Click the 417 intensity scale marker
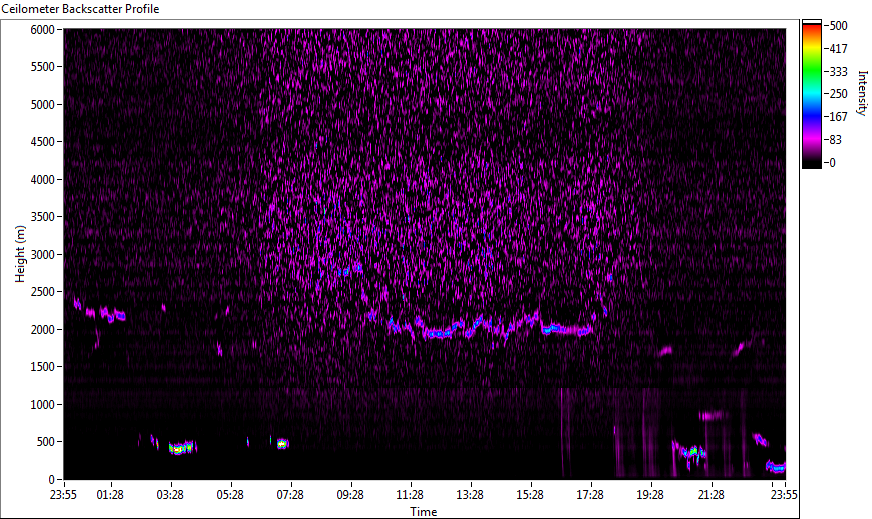This screenshot has height=519, width=872. click(839, 49)
